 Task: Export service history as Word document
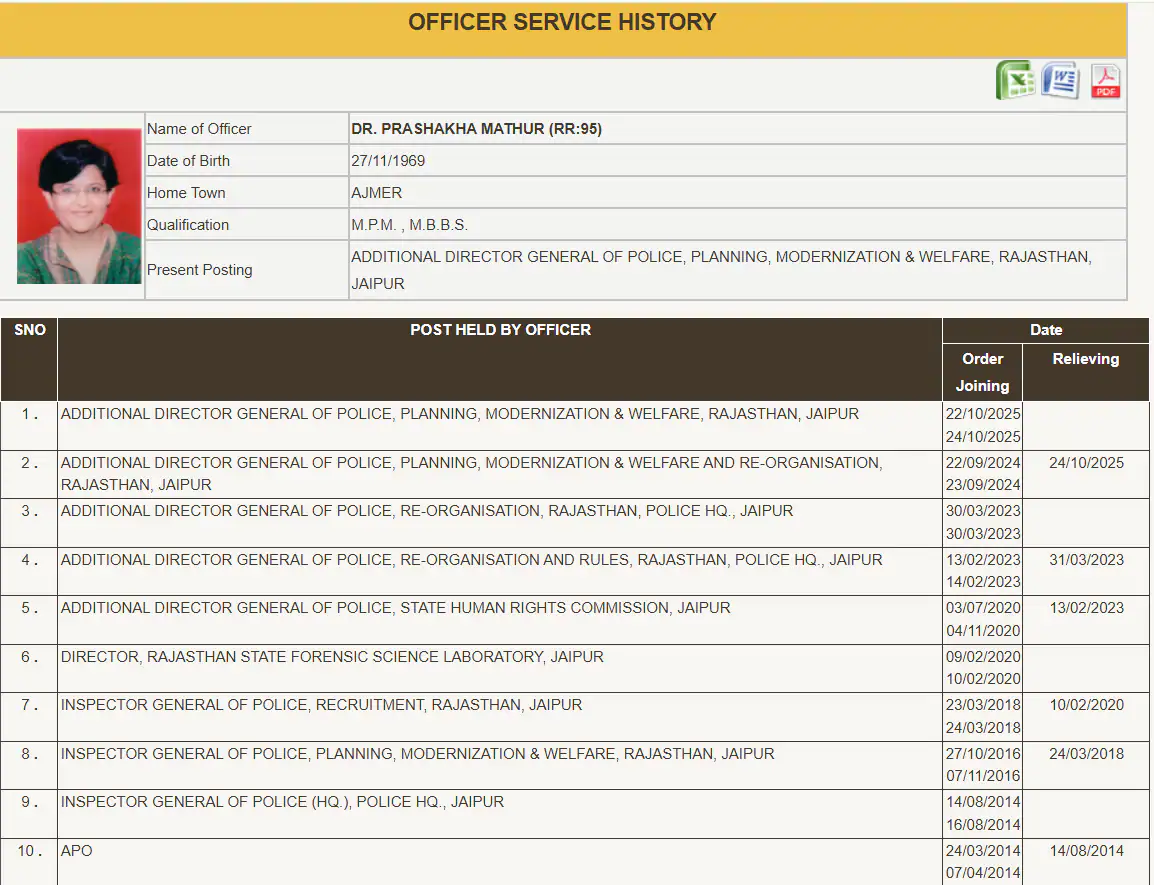(1061, 80)
